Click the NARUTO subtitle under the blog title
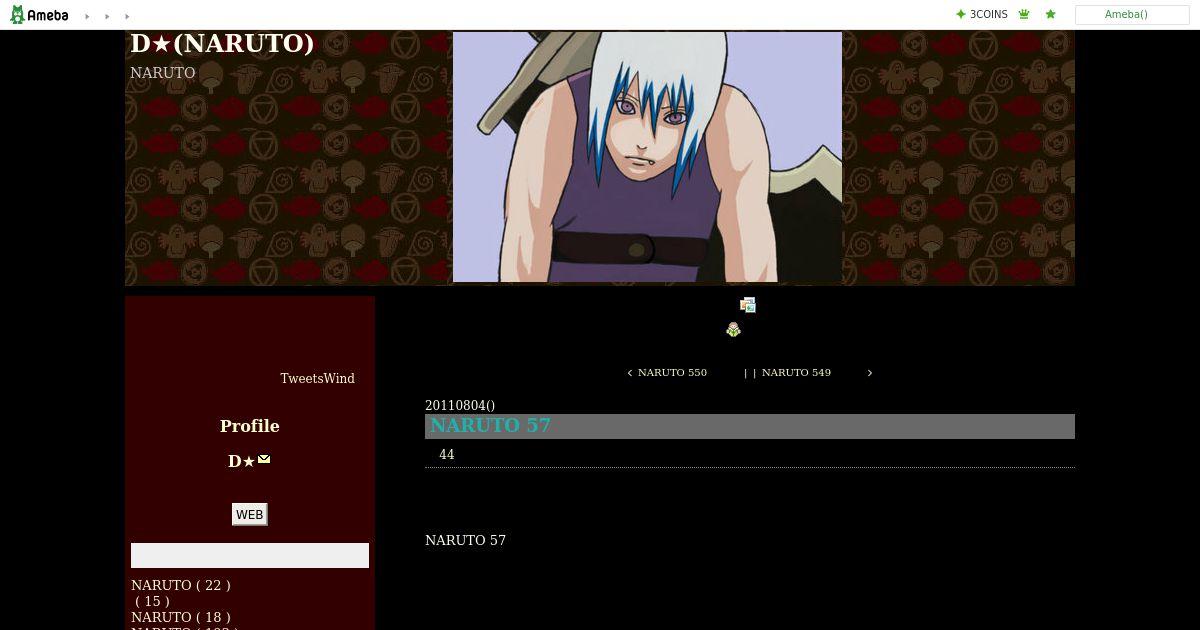Viewport: 1200px width, 630px height. [162, 73]
